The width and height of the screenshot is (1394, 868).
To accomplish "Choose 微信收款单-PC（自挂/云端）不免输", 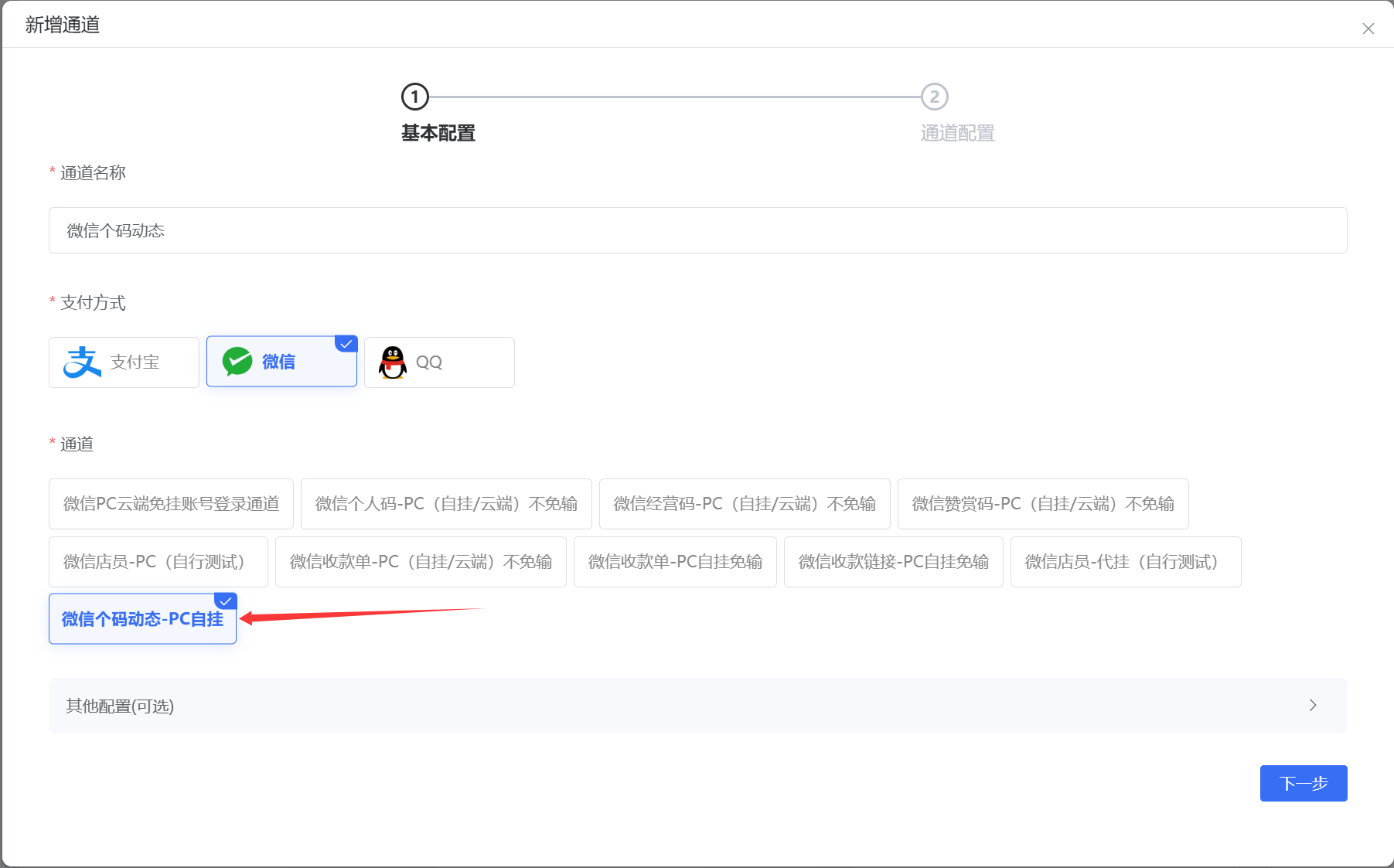I will 421,562.
